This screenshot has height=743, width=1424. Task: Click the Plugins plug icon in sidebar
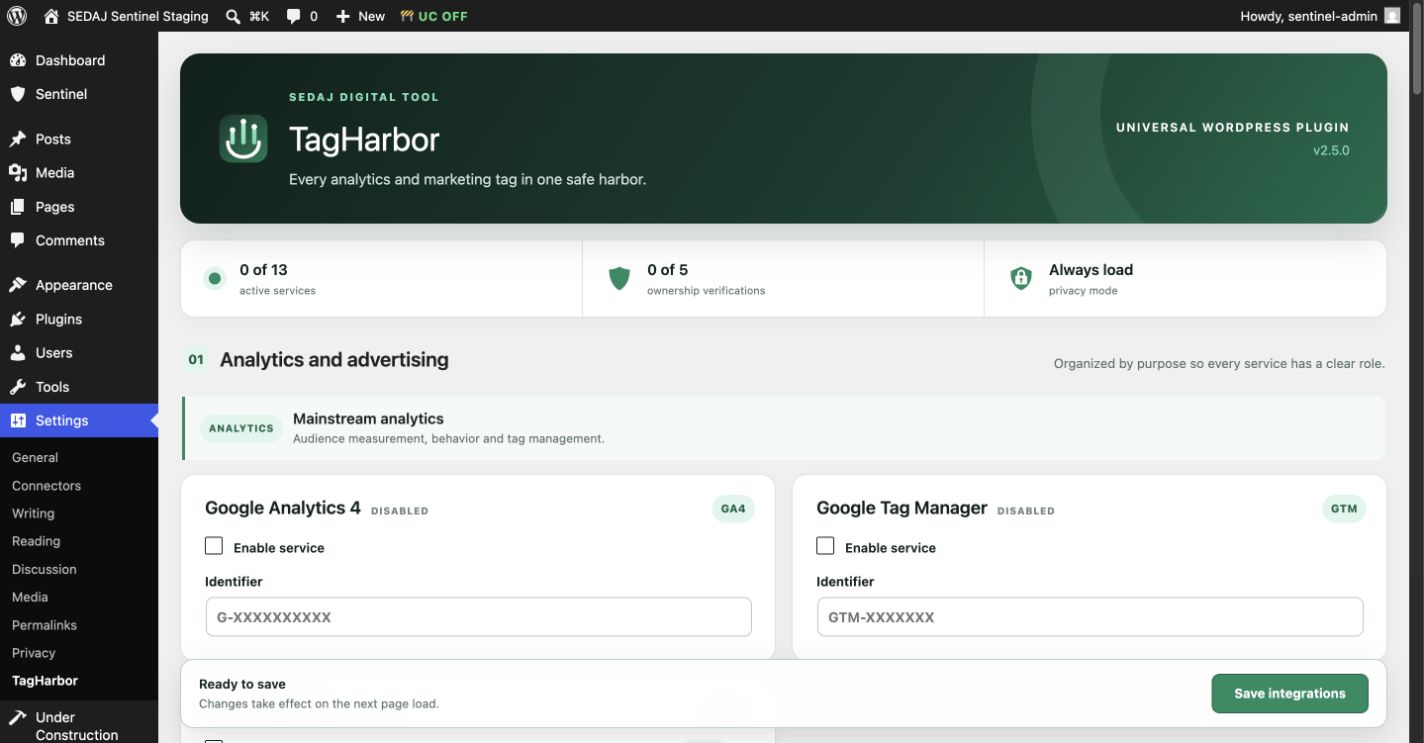click(18, 319)
